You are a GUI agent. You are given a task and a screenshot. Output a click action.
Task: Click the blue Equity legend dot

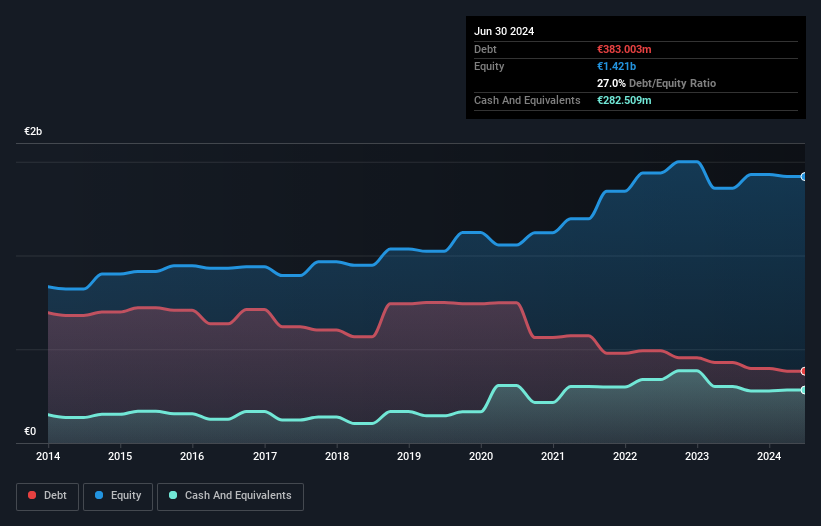[x=99, y=495]
